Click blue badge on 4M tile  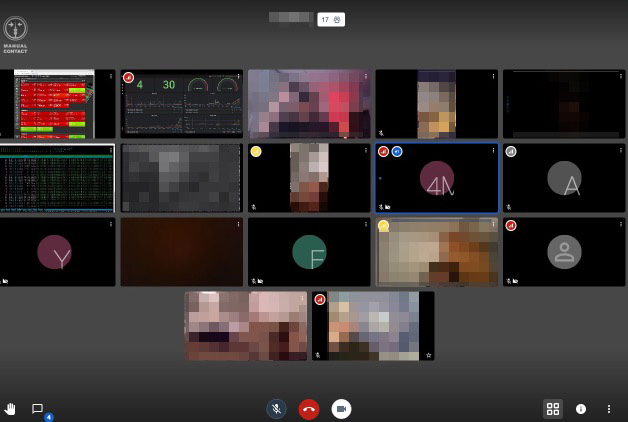[x=397, y=151]
